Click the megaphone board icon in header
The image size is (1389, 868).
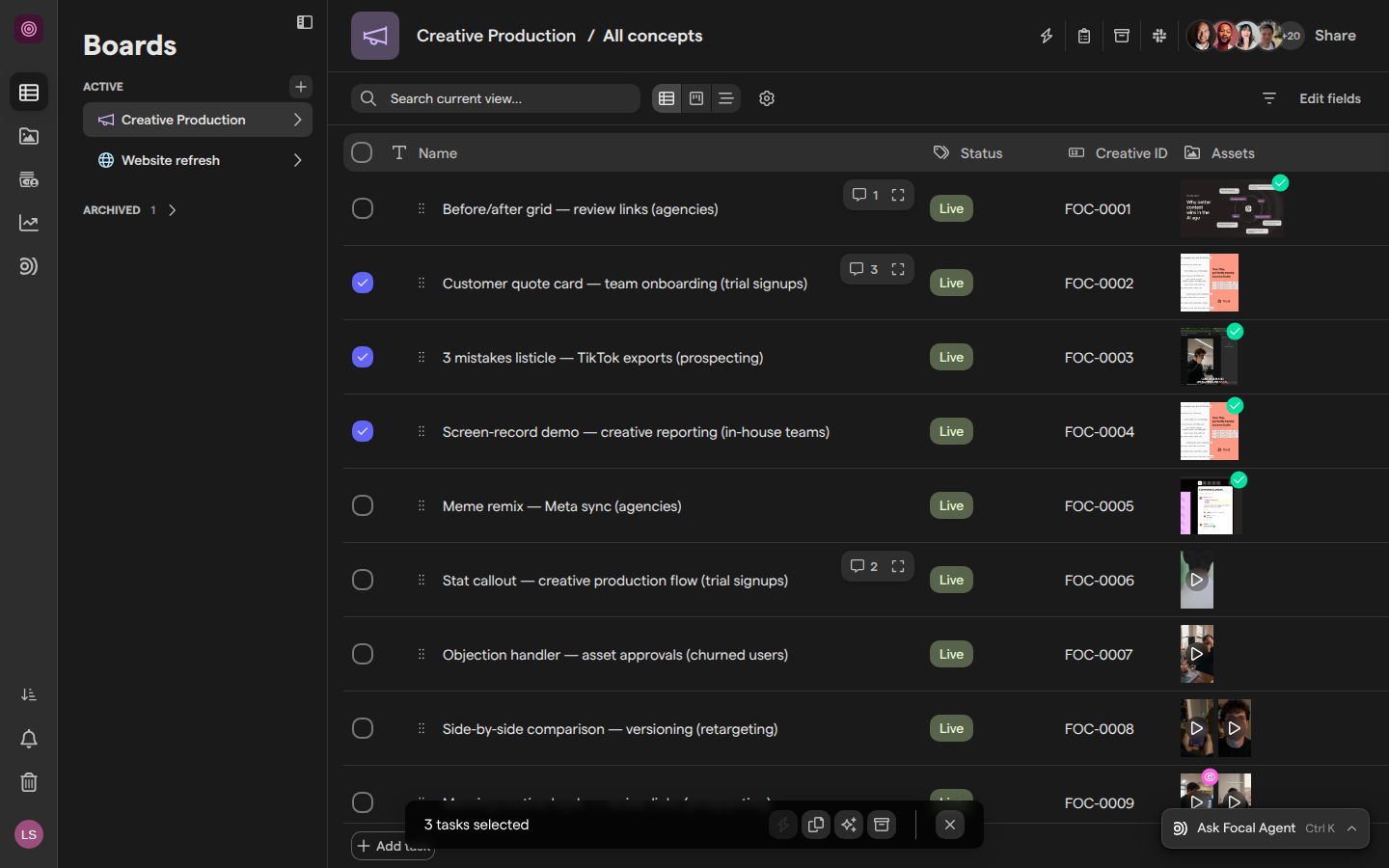point(375,36)
